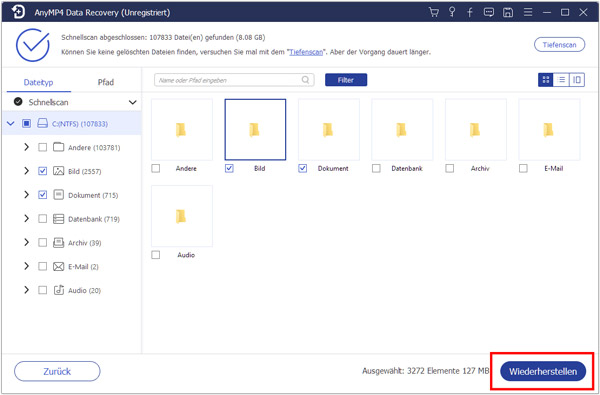Screen dimensions: 600x395
Task: Collapse the C:(NTFS) tree node
Action: 11,123
